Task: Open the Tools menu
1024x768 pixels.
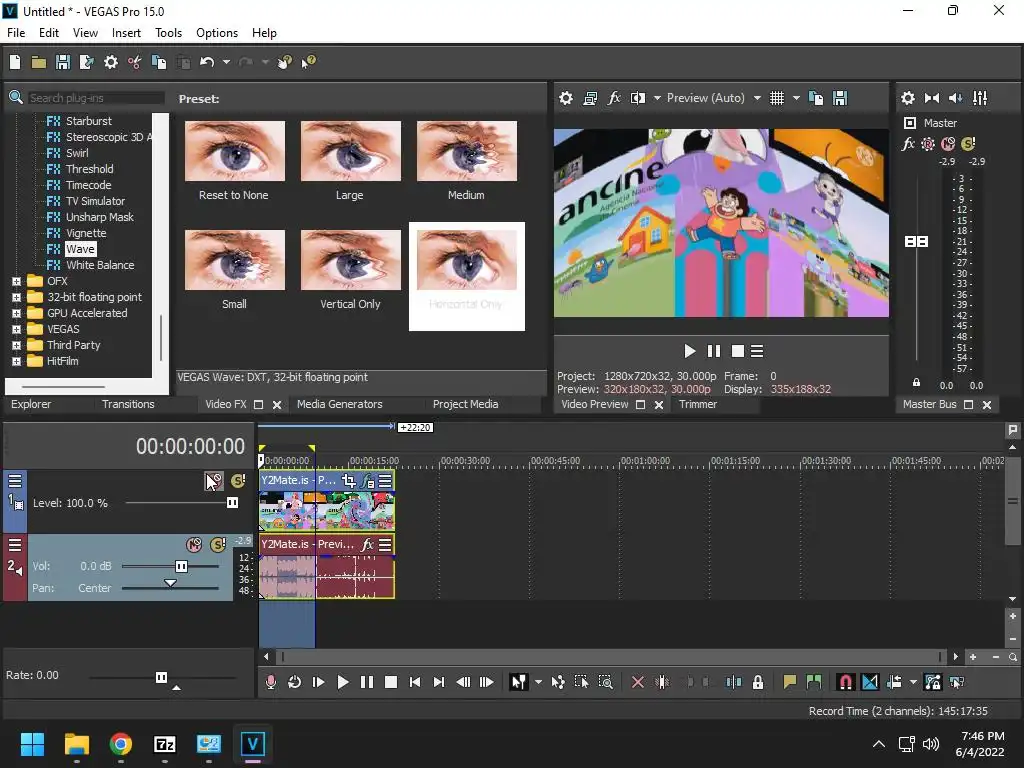Action: [x=168, y=33]
